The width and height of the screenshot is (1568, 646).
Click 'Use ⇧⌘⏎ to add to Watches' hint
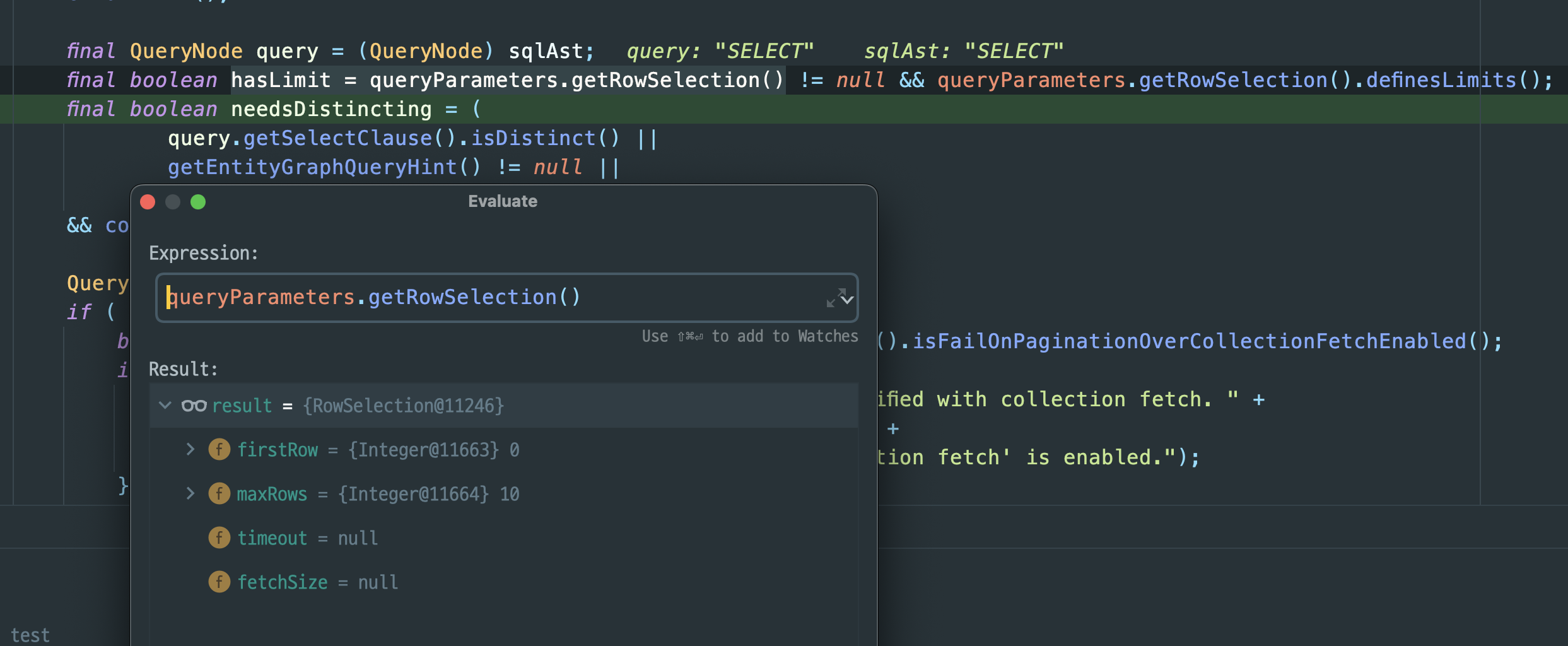click(x=750, y=336)
